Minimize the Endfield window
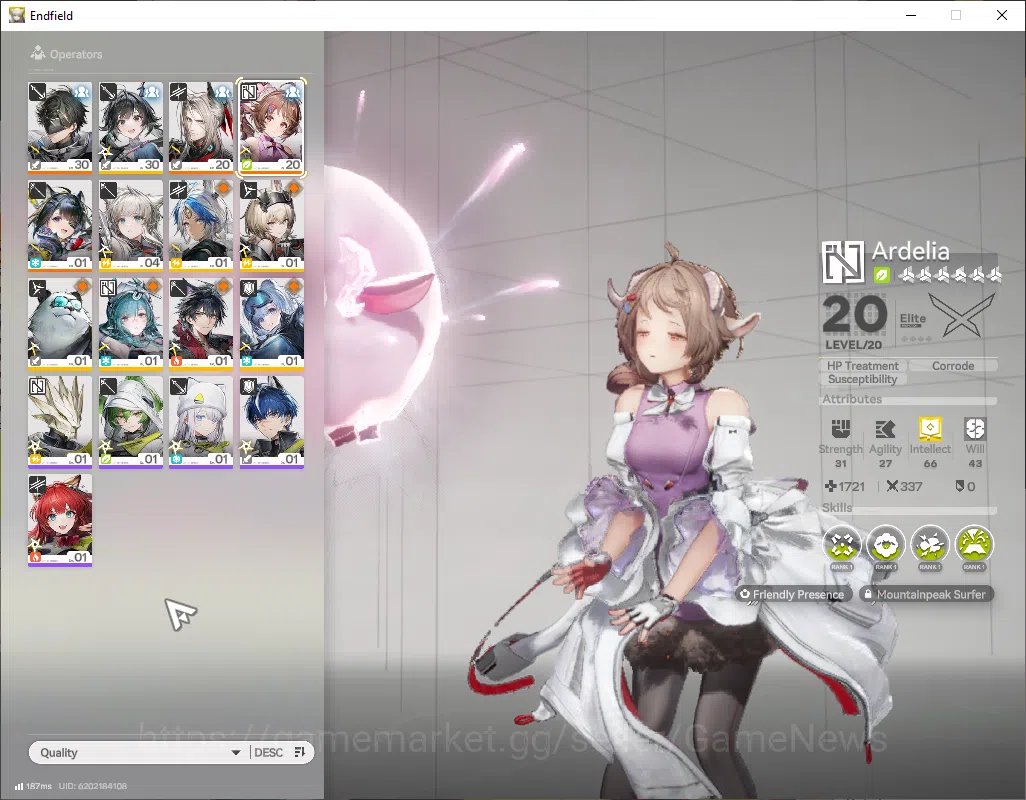The width and height of the screenshot is (1026, 800). coord(911,15)
